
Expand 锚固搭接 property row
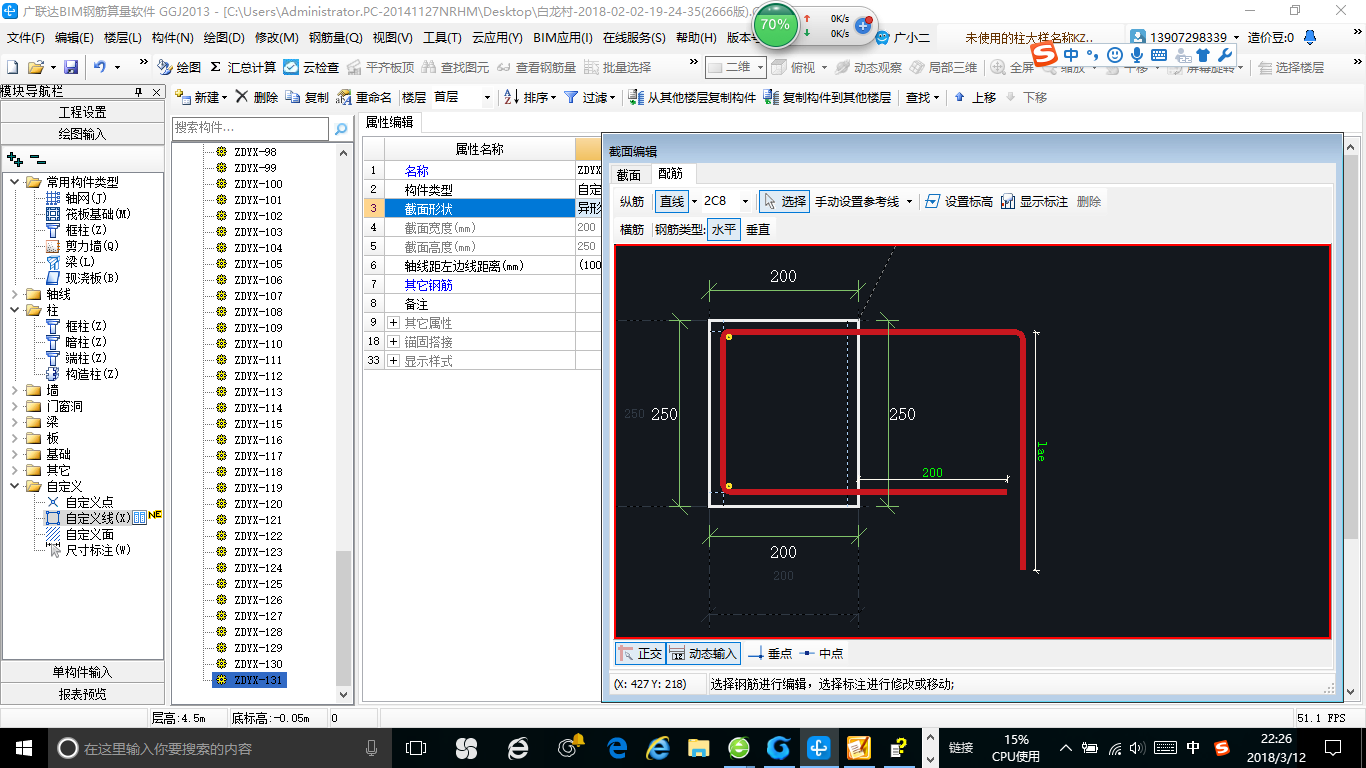point(394,342)
